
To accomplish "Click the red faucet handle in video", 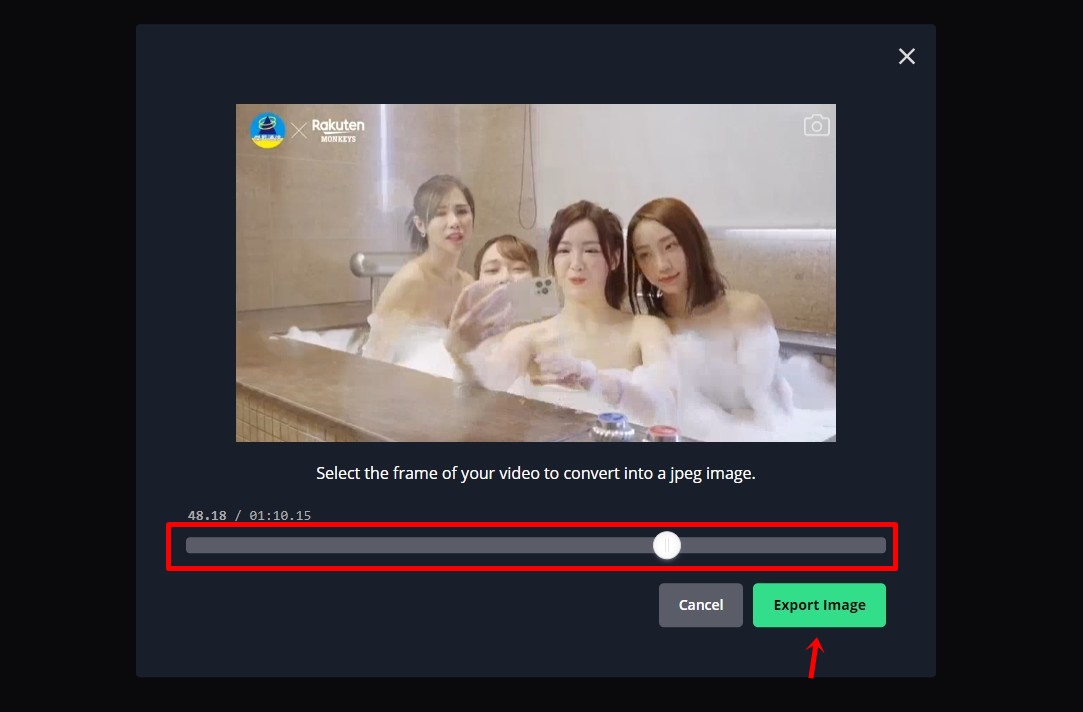I will (660, 434).
